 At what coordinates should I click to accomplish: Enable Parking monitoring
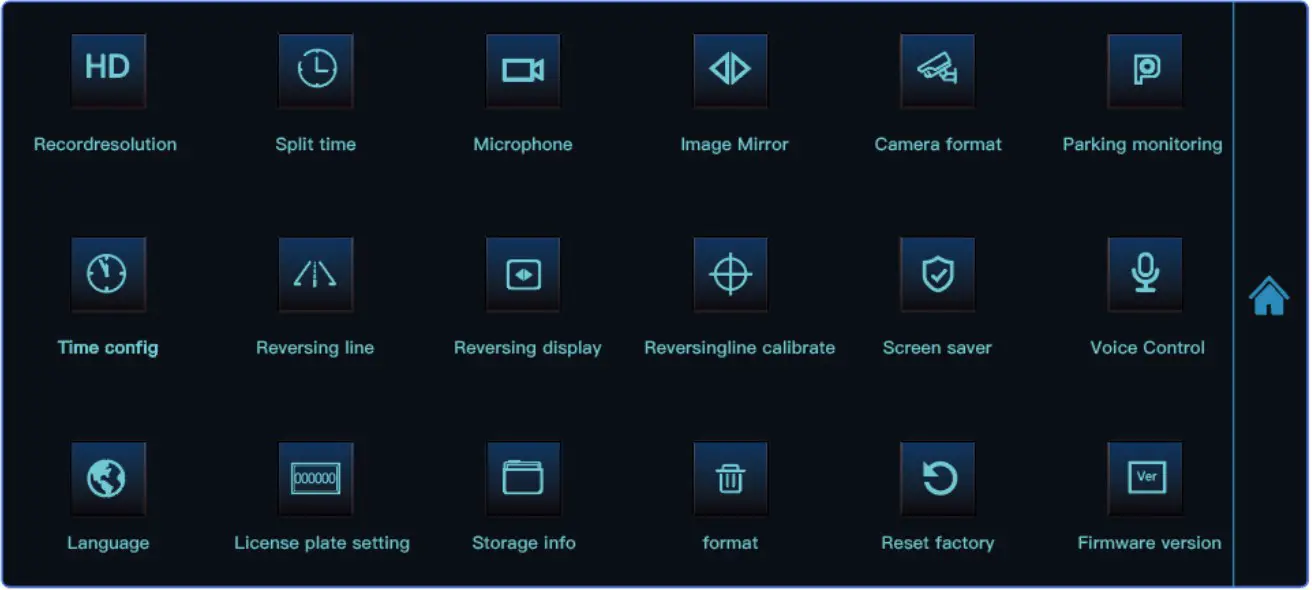pos(1144,70)
